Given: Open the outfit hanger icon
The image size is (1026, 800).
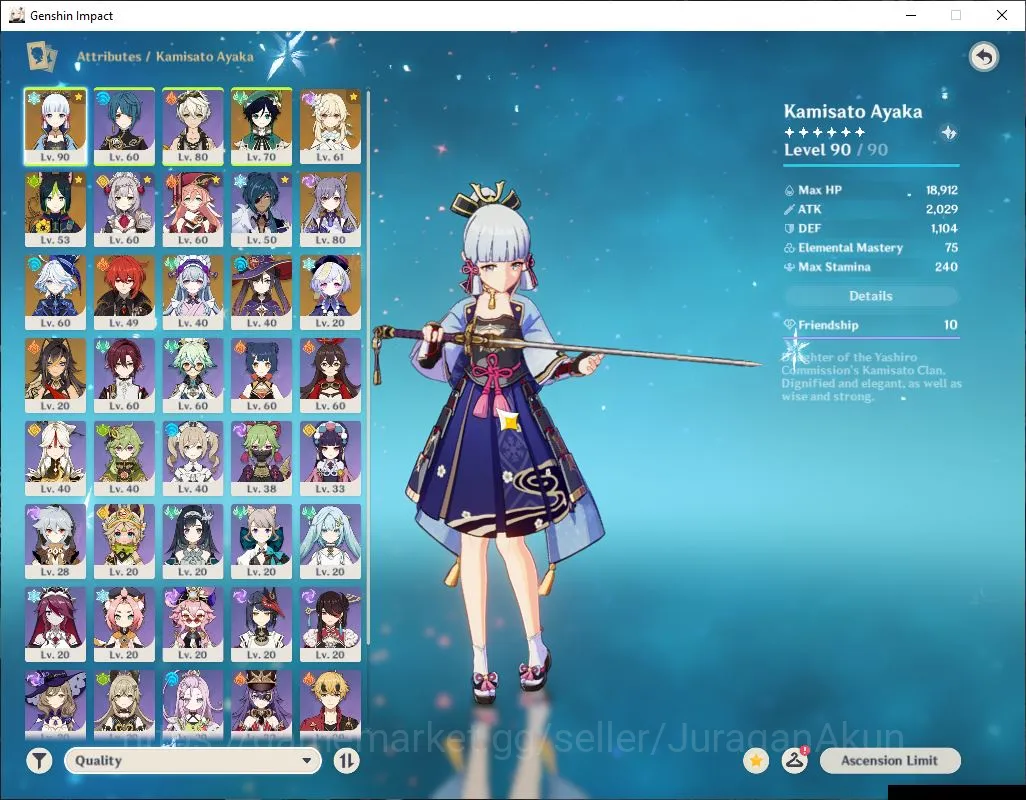Looking at the screenshot, I should tap(794, 761).
